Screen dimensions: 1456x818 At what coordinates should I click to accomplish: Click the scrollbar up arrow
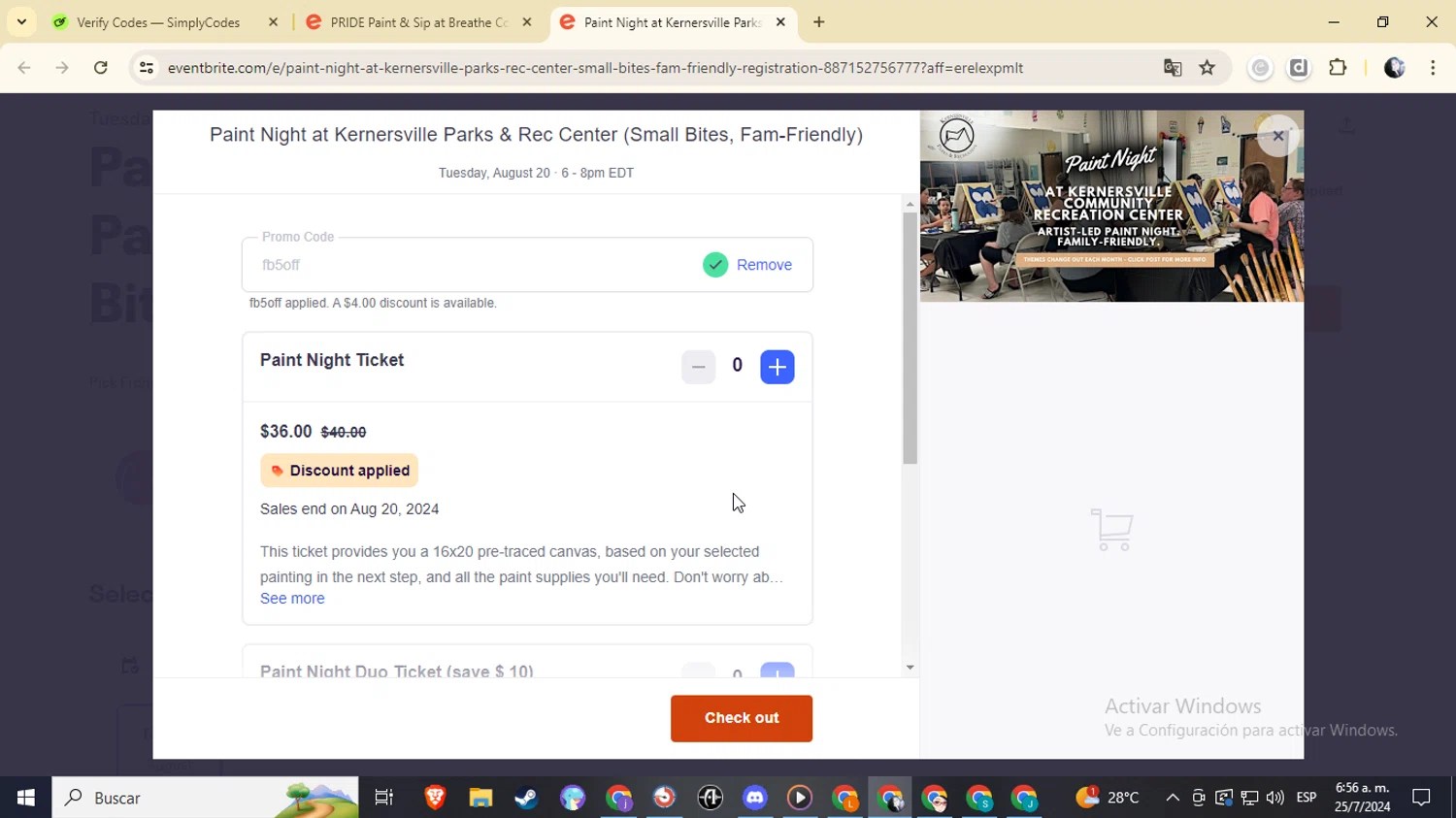[910, 204]
